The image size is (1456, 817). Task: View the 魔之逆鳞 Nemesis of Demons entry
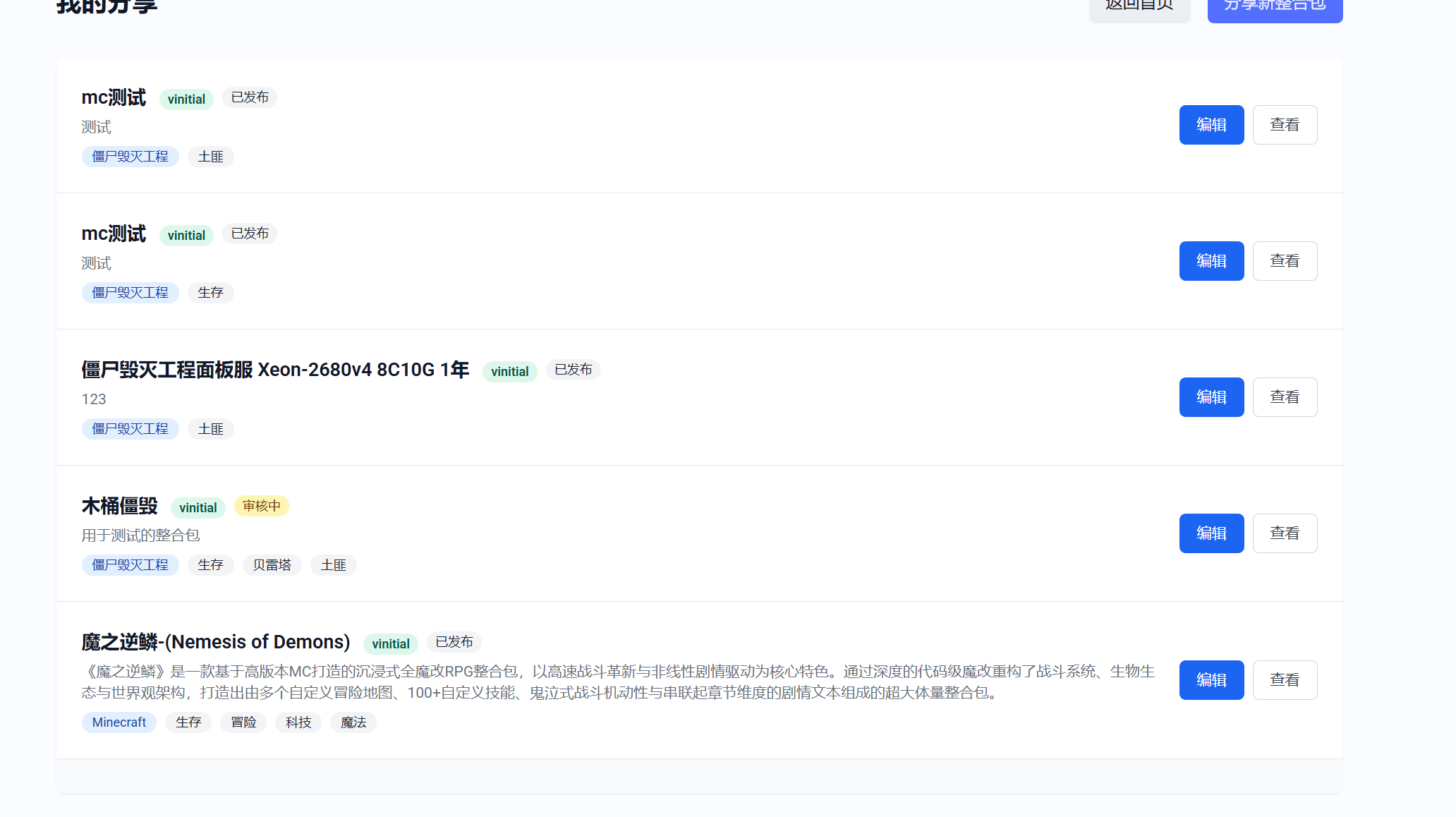point(1285,680)
